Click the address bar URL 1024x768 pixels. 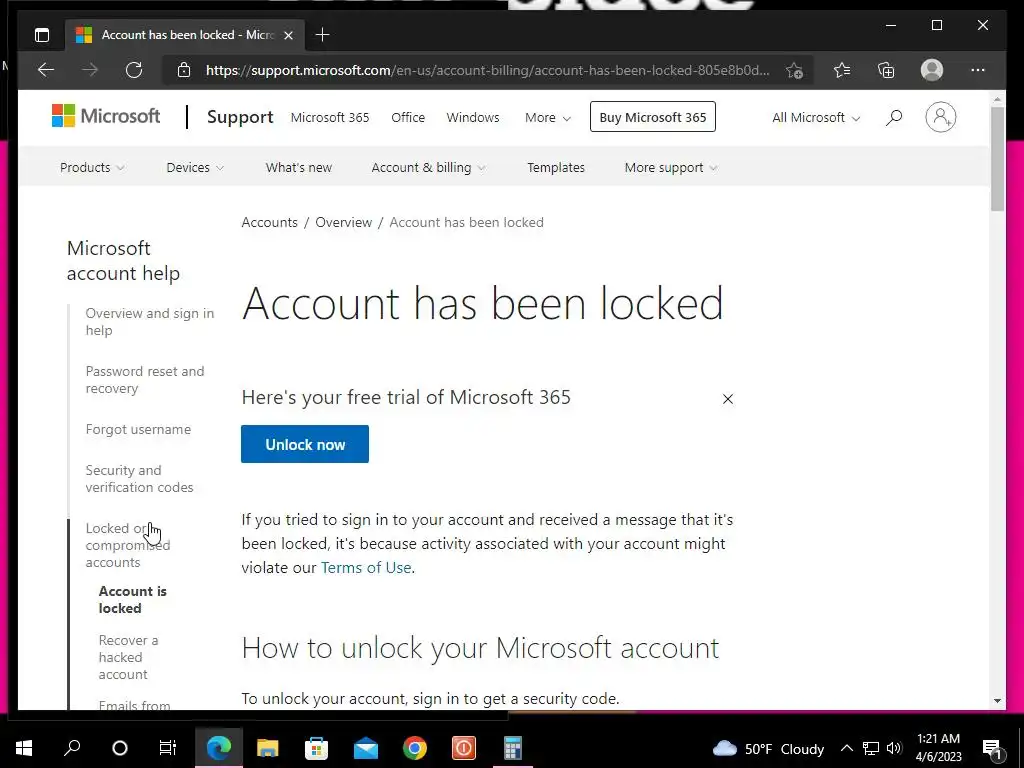click(487, 70)
